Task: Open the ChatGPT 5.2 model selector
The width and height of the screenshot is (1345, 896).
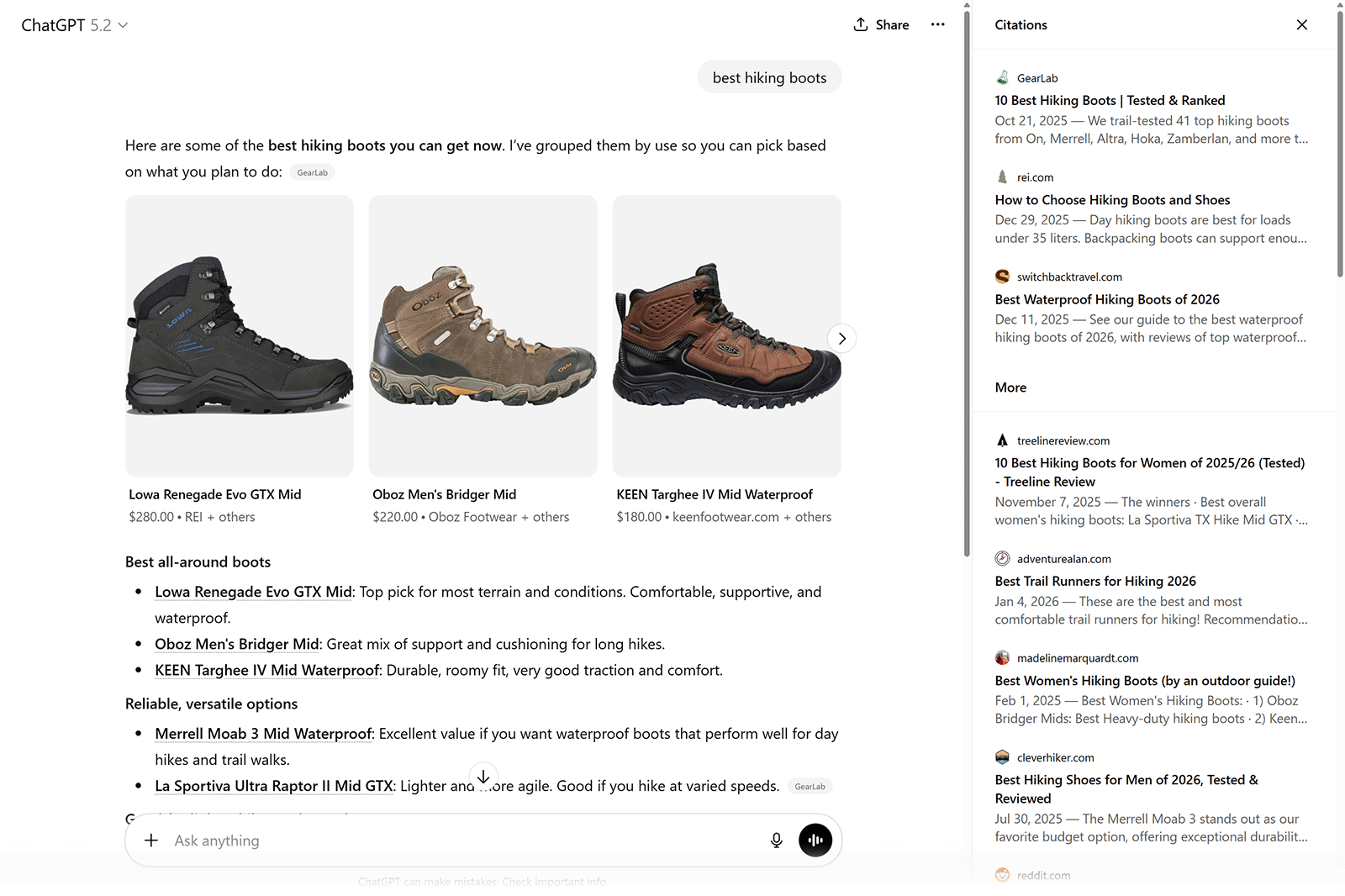Action: tap(74, 24)
